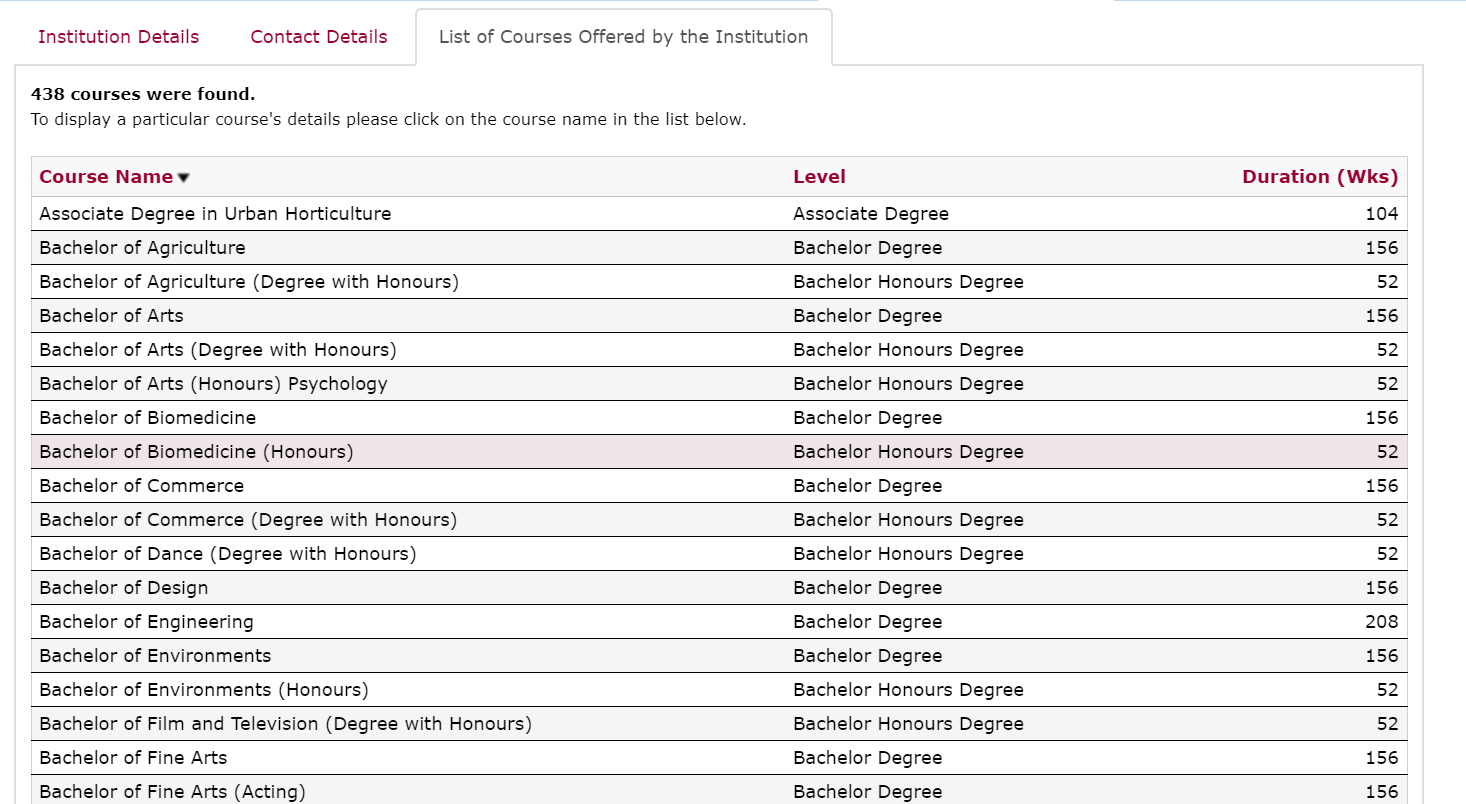Click the Course Name sort arrow icon
Screen dimensions: 1466x804
[183, 178]
